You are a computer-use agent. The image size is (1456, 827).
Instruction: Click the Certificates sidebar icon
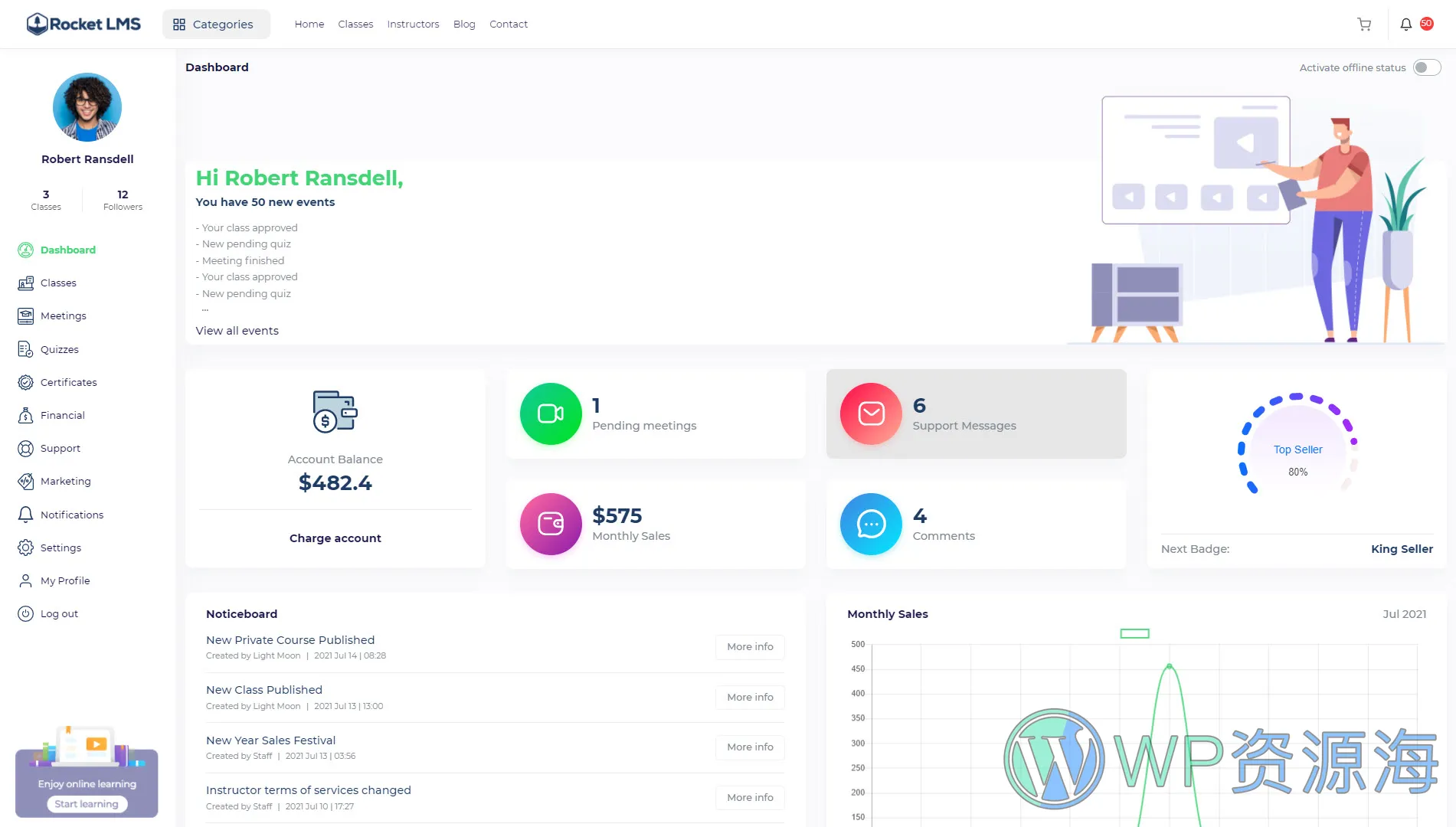coord(25,382)
